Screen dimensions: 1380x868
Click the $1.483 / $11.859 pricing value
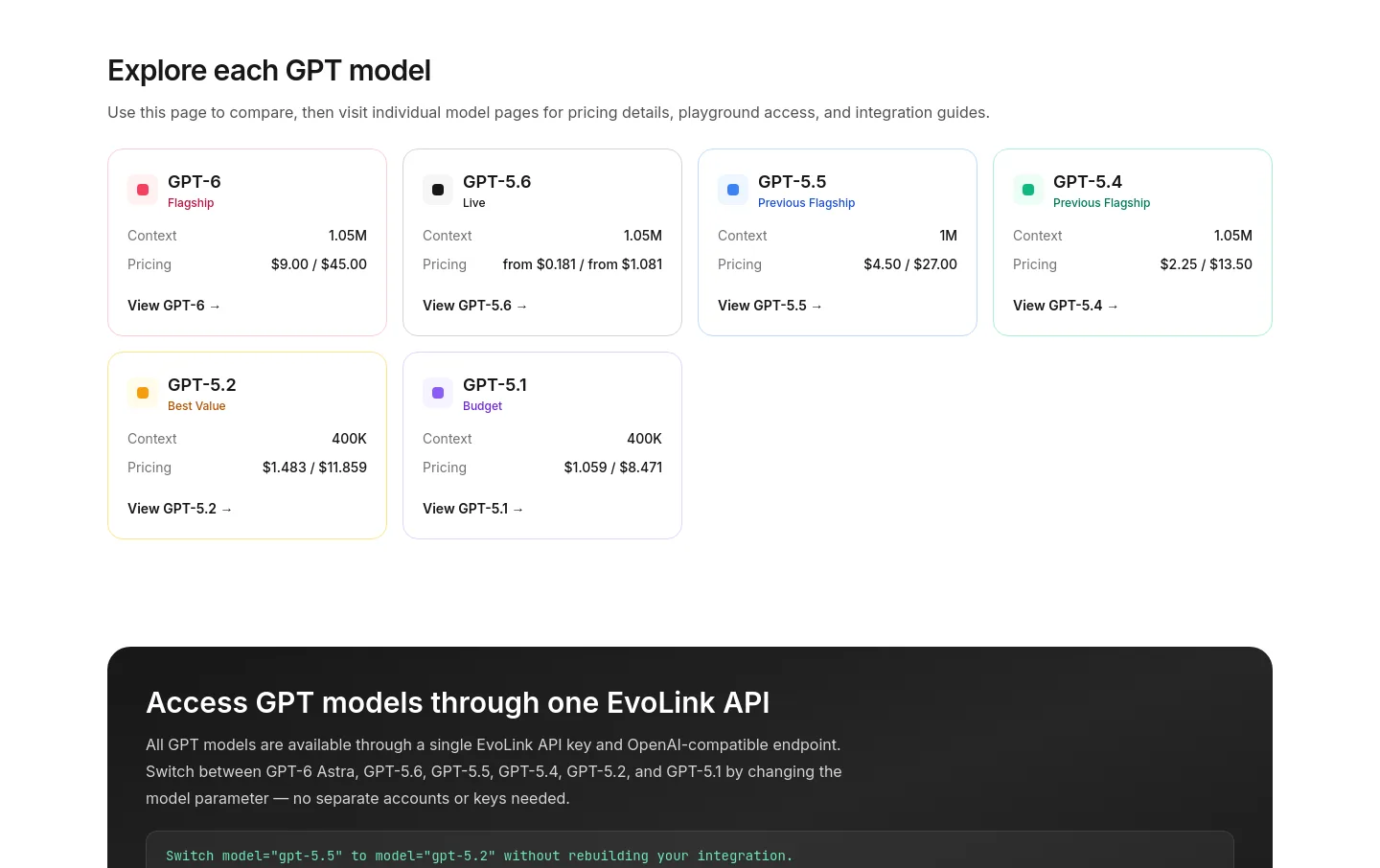[314, 468]
